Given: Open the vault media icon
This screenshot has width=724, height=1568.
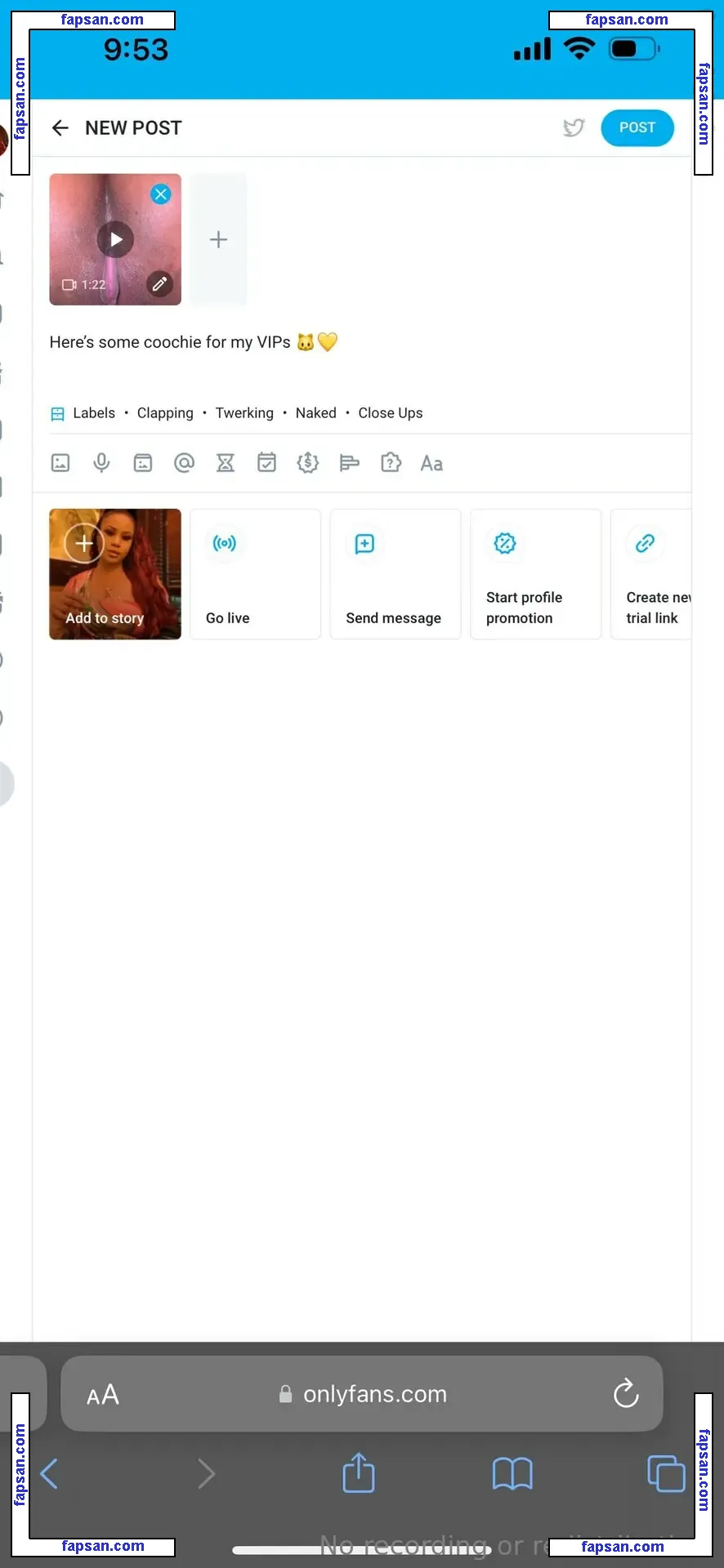Looking at the screenshot, I should (x=143, y=463).
